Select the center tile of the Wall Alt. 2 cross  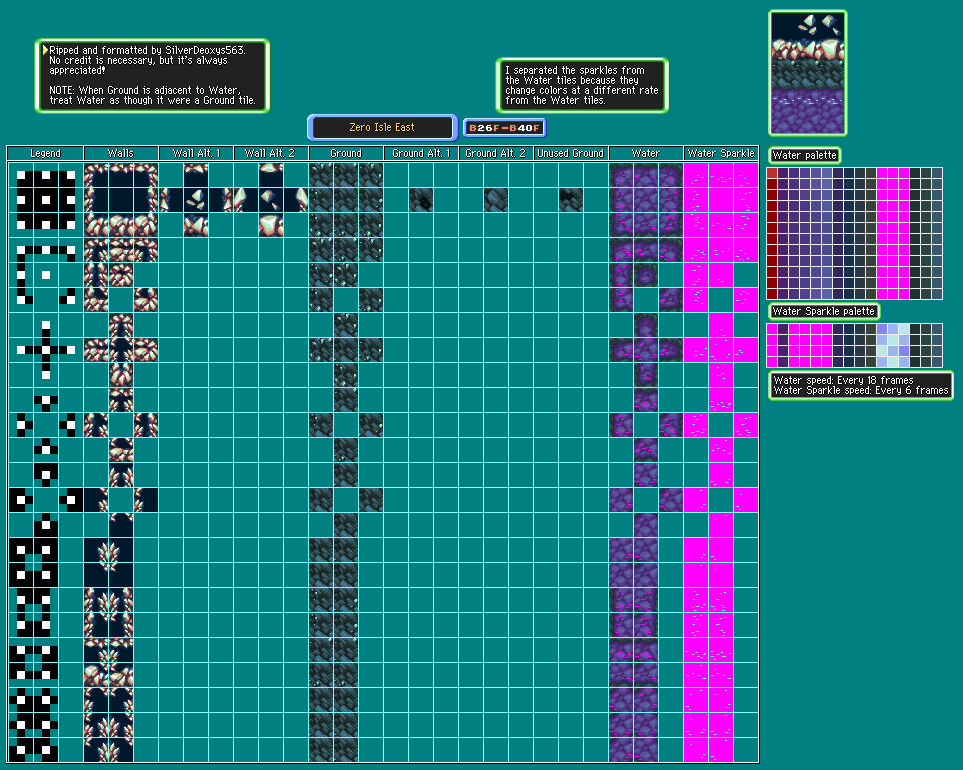[x=271, y=200]
